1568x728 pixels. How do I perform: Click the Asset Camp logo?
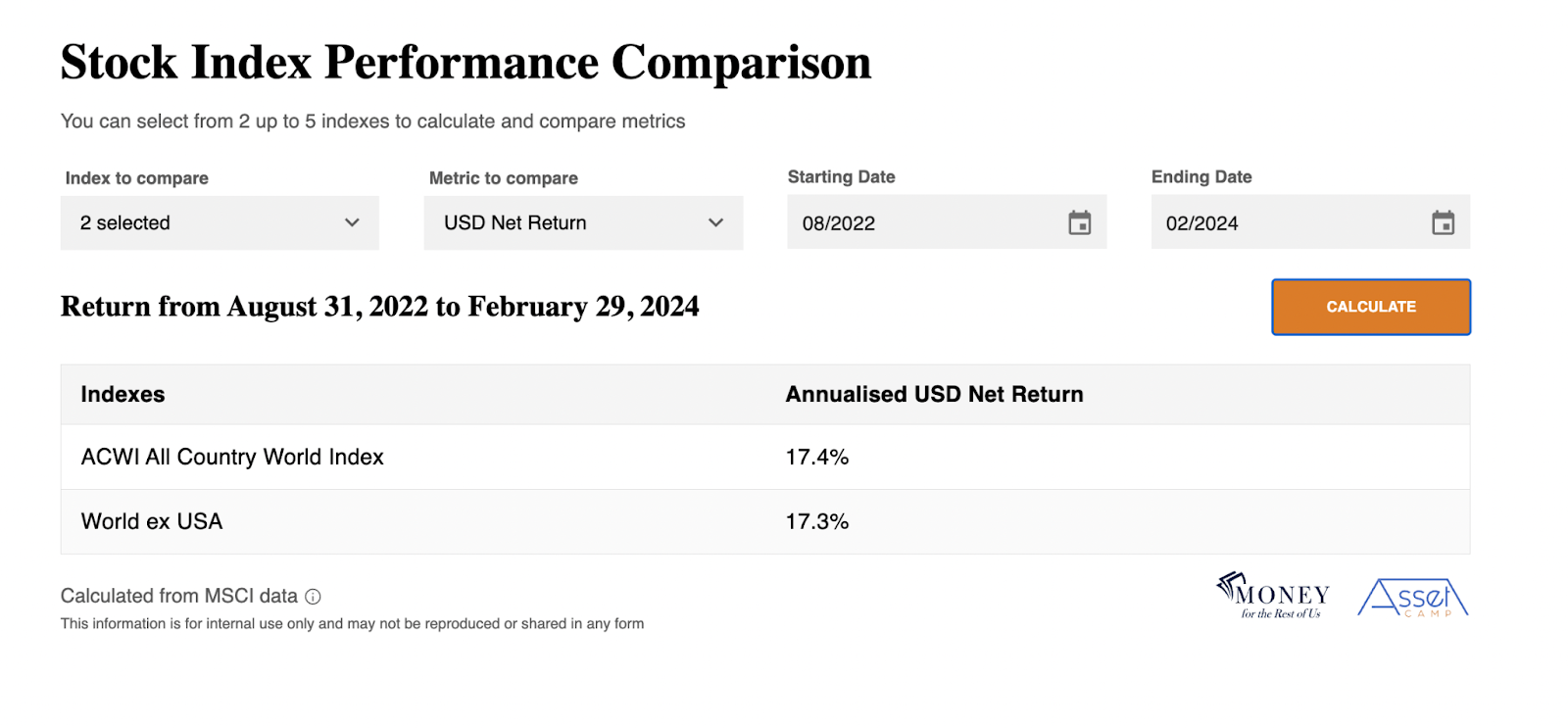pyautogui.click(x=1413, y=598)
